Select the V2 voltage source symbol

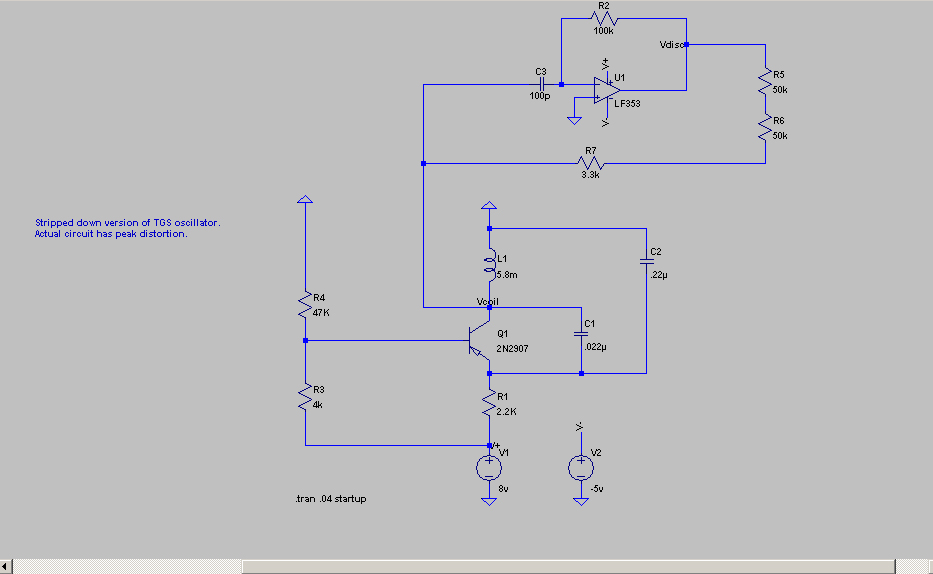point(581,468)
